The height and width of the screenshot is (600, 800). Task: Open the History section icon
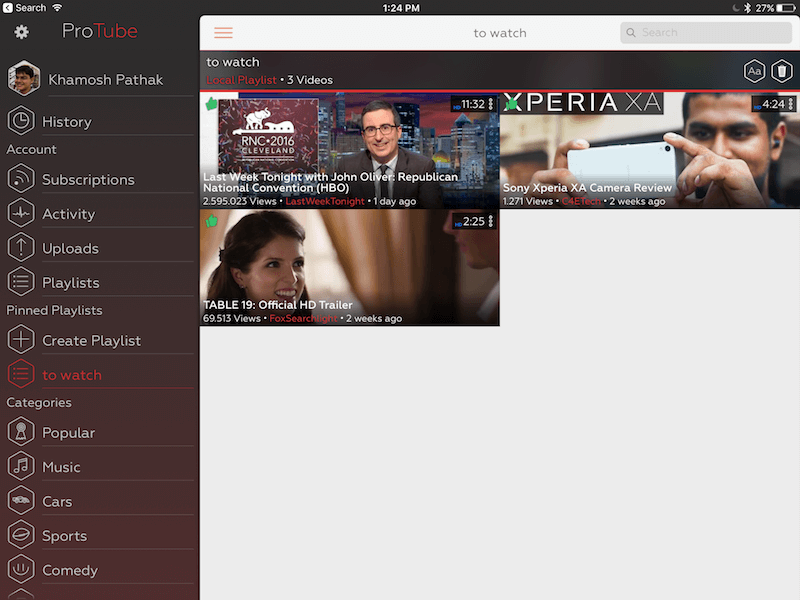(x=21, y=121)
